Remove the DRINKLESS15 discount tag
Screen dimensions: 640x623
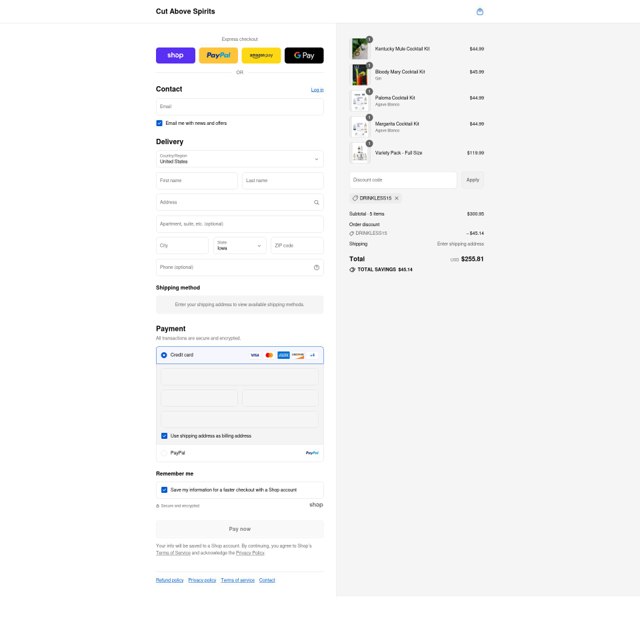pos(396,198)
